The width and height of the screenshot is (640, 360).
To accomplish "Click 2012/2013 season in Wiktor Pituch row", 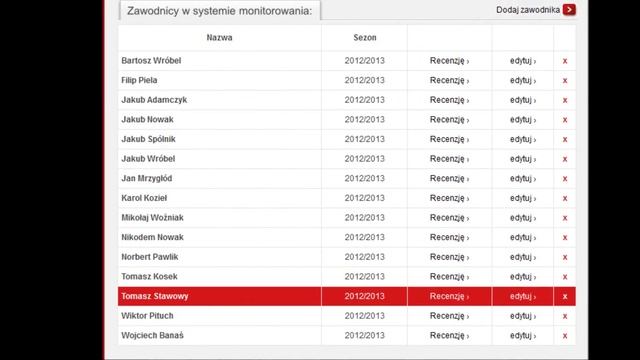I will [x=364, y=316].
